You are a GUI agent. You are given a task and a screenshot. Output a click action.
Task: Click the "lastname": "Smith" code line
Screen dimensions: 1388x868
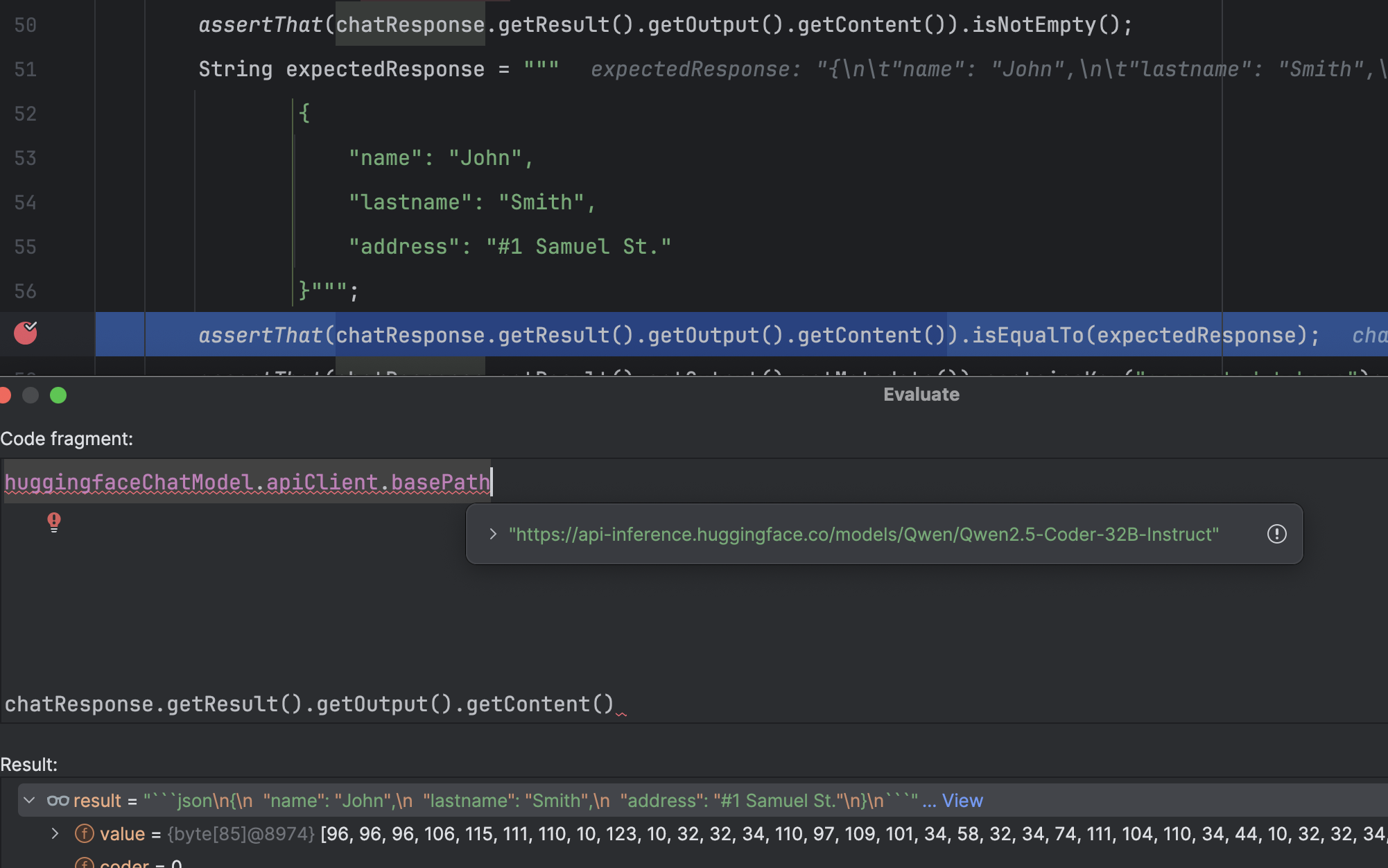(x=472, y=202)
